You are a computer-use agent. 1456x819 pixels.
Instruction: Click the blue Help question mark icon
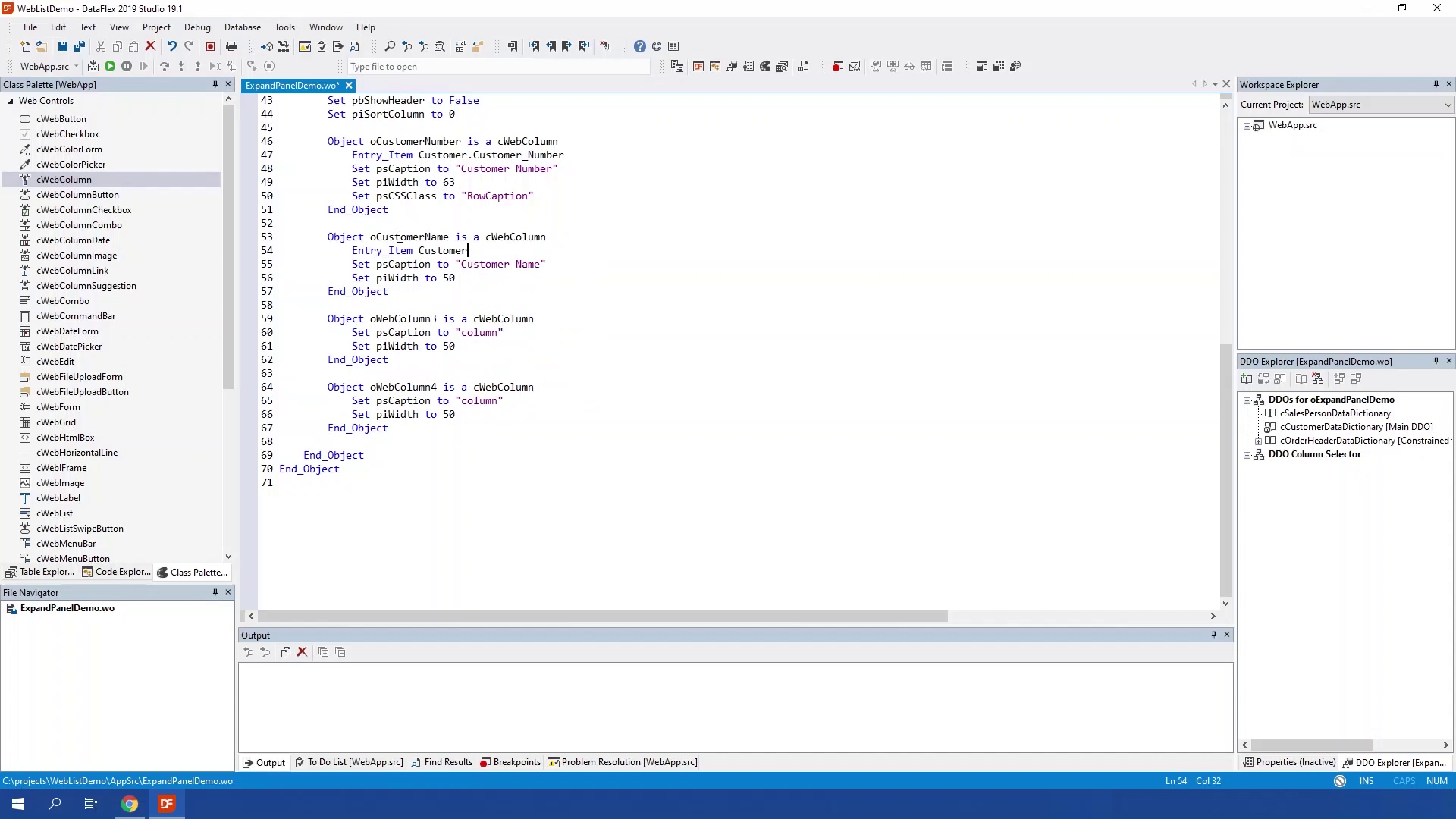coord(639,46)
